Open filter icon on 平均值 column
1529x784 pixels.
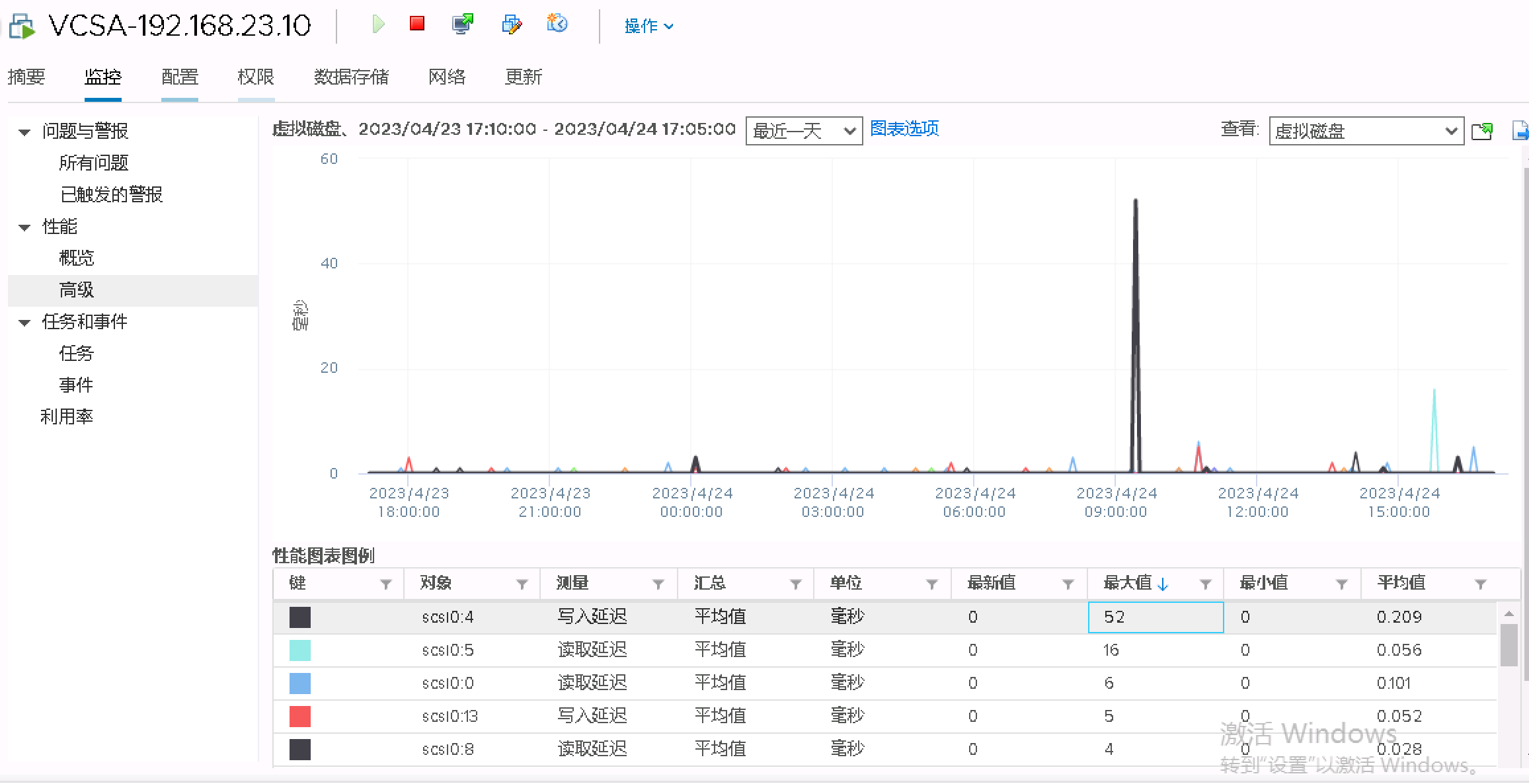(x=1481, y=584)
